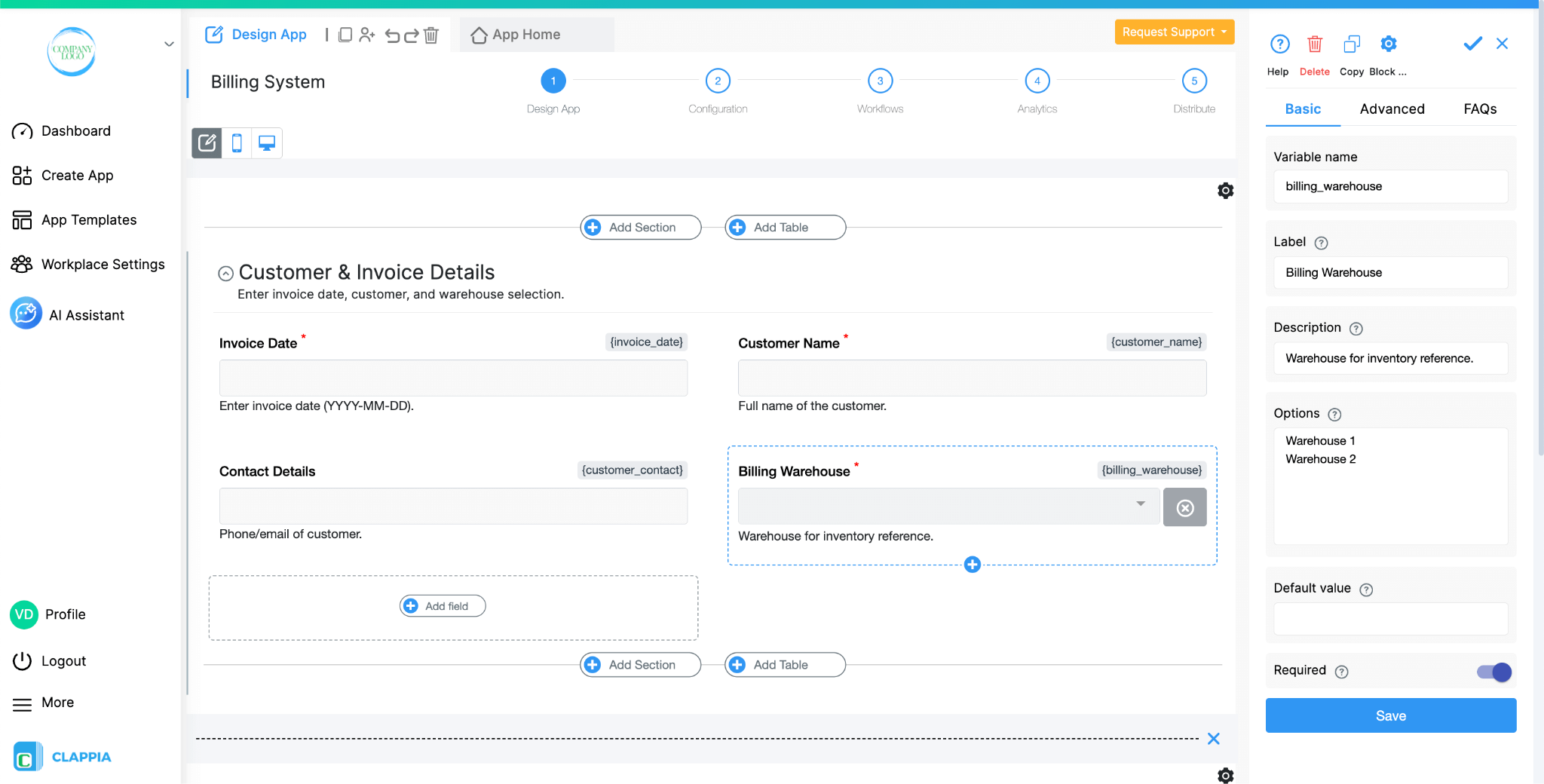Collapse the Customer & Invoice Details section
The width and height of the screenshot is (1544, 784).
225,272
